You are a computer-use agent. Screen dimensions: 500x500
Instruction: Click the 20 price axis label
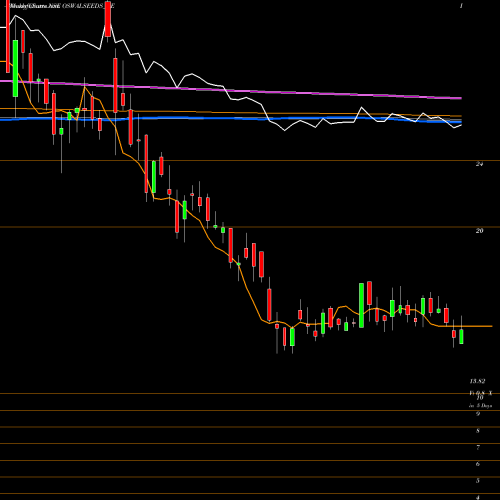(479, 231)
